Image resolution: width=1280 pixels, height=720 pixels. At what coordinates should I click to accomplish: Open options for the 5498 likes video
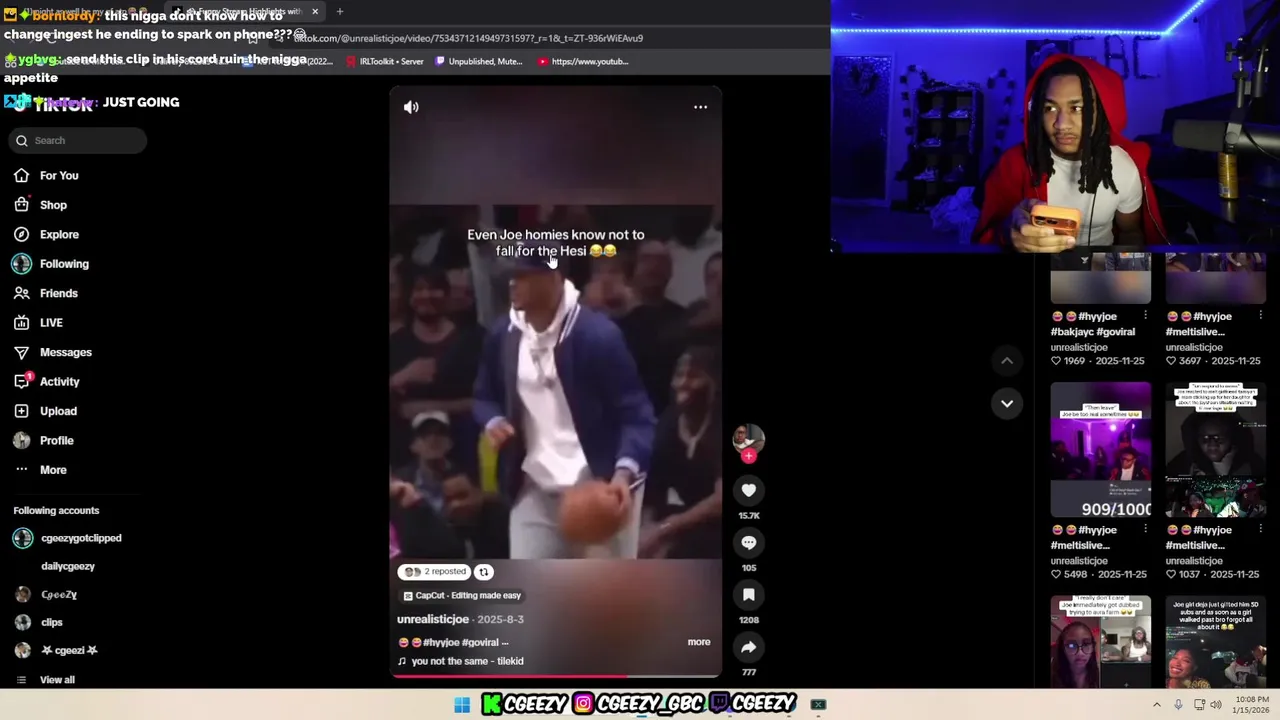1145,530
